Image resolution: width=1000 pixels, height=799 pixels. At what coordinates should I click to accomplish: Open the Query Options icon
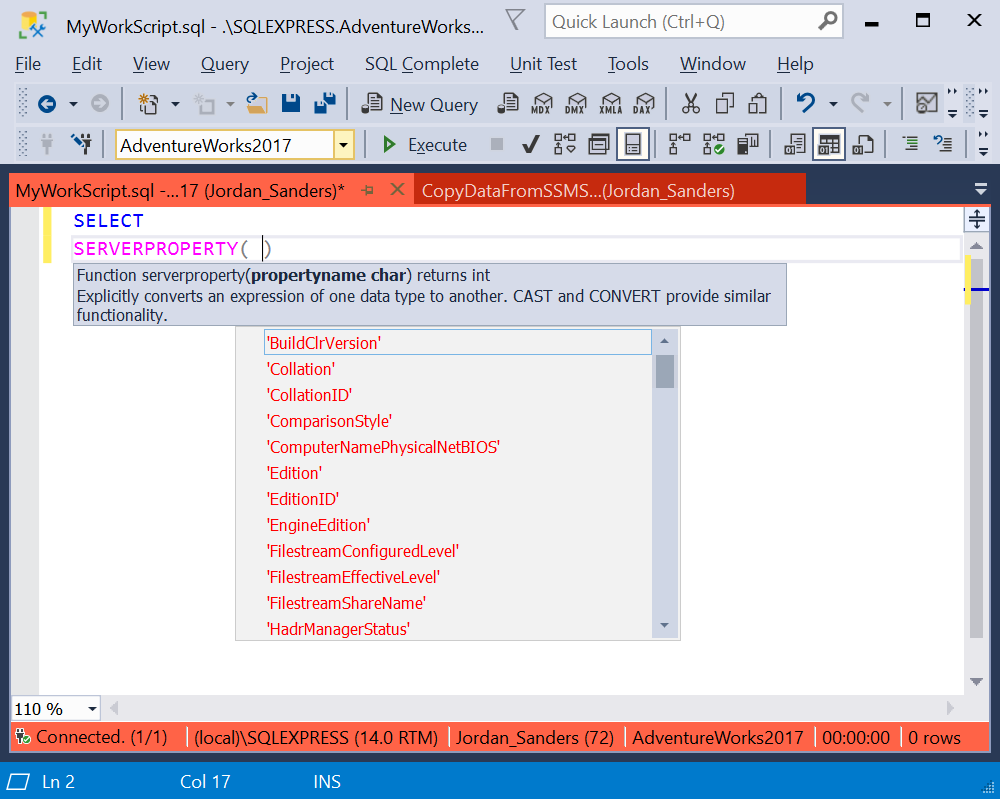[598, 145]
